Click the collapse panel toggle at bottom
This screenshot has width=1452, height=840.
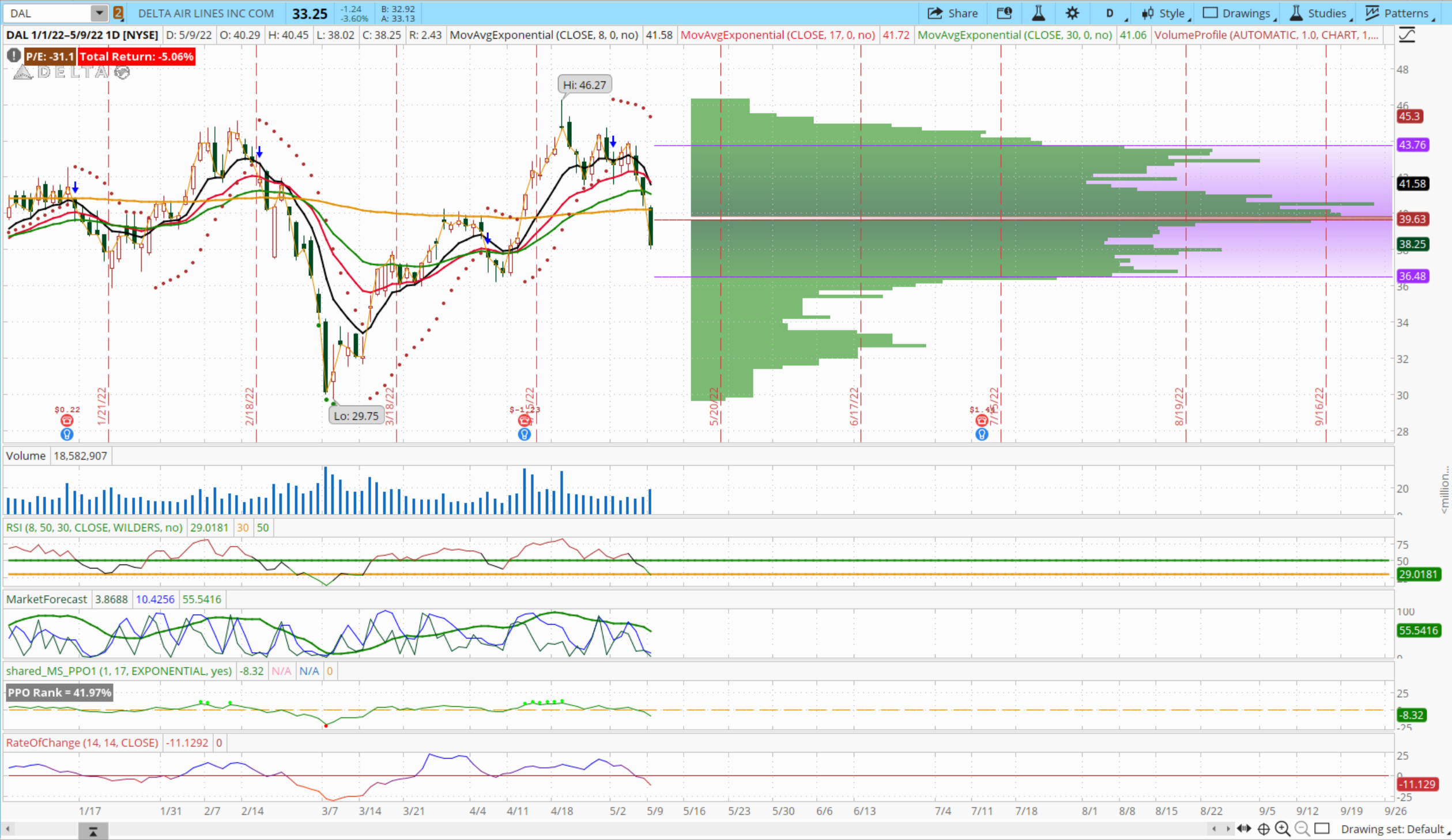click(x=93, y=830)
